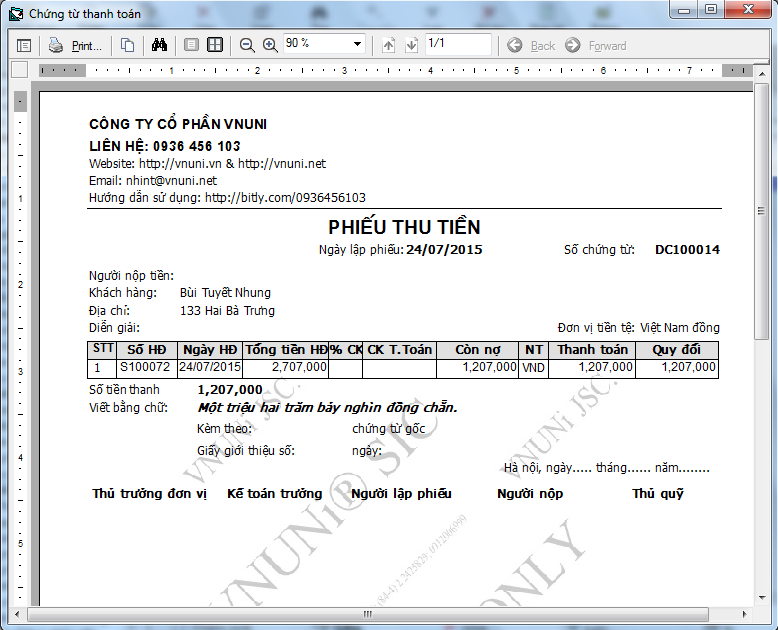Click inside the zoom percentage field

[314, 44]
